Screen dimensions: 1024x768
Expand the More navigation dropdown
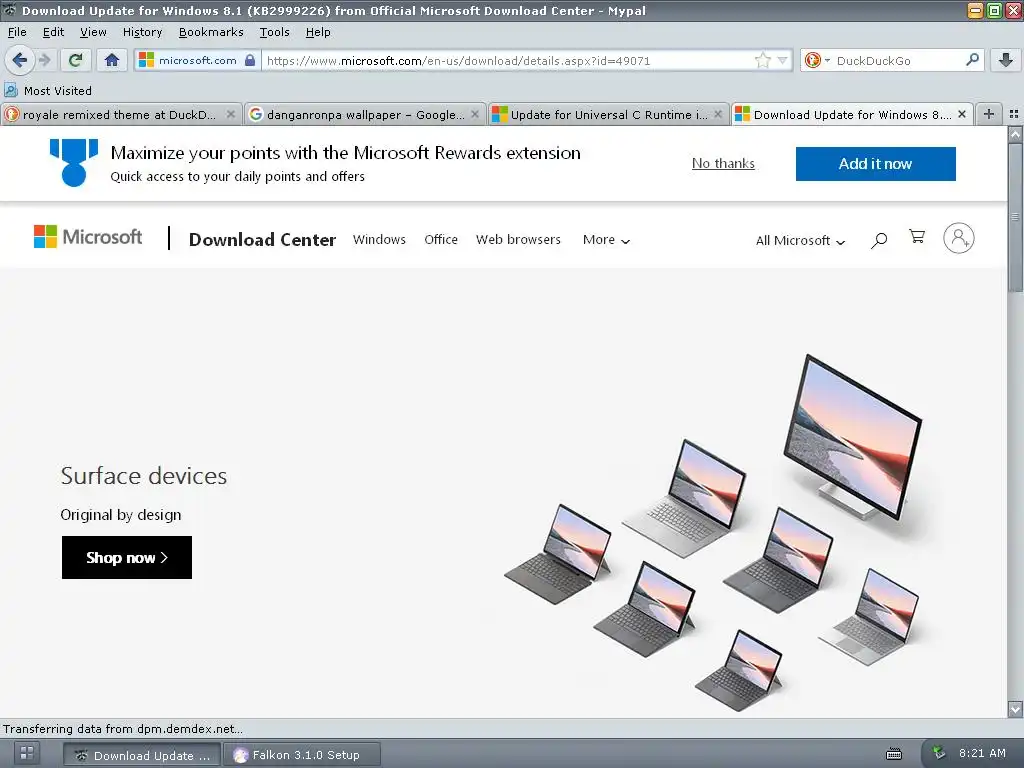pyautogui.click(x=606, y=240)
